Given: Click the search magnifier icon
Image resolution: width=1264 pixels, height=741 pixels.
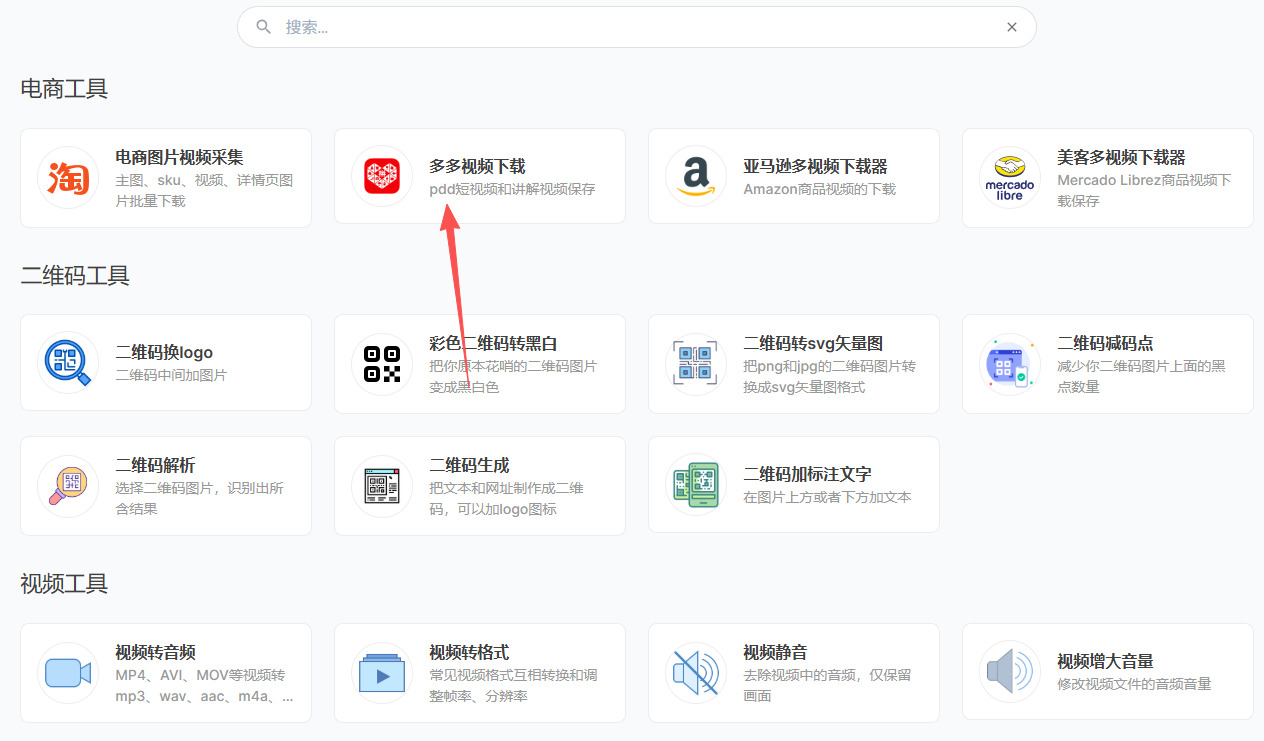Looking at the screenshot, I should (264, 27).
